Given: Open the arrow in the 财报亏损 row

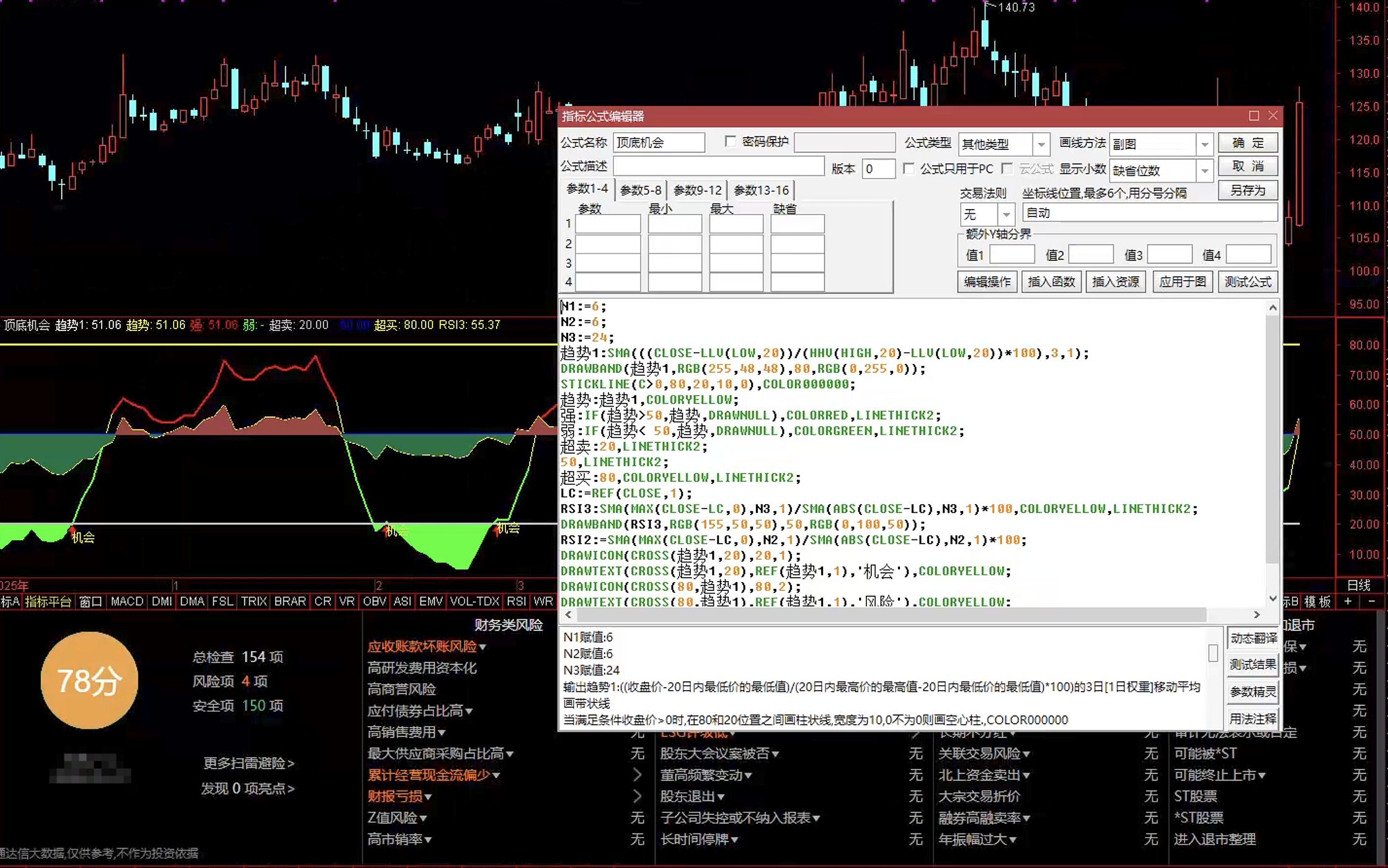Looking at the screenshot, I should pyautogui.click(x=637, y=796).
